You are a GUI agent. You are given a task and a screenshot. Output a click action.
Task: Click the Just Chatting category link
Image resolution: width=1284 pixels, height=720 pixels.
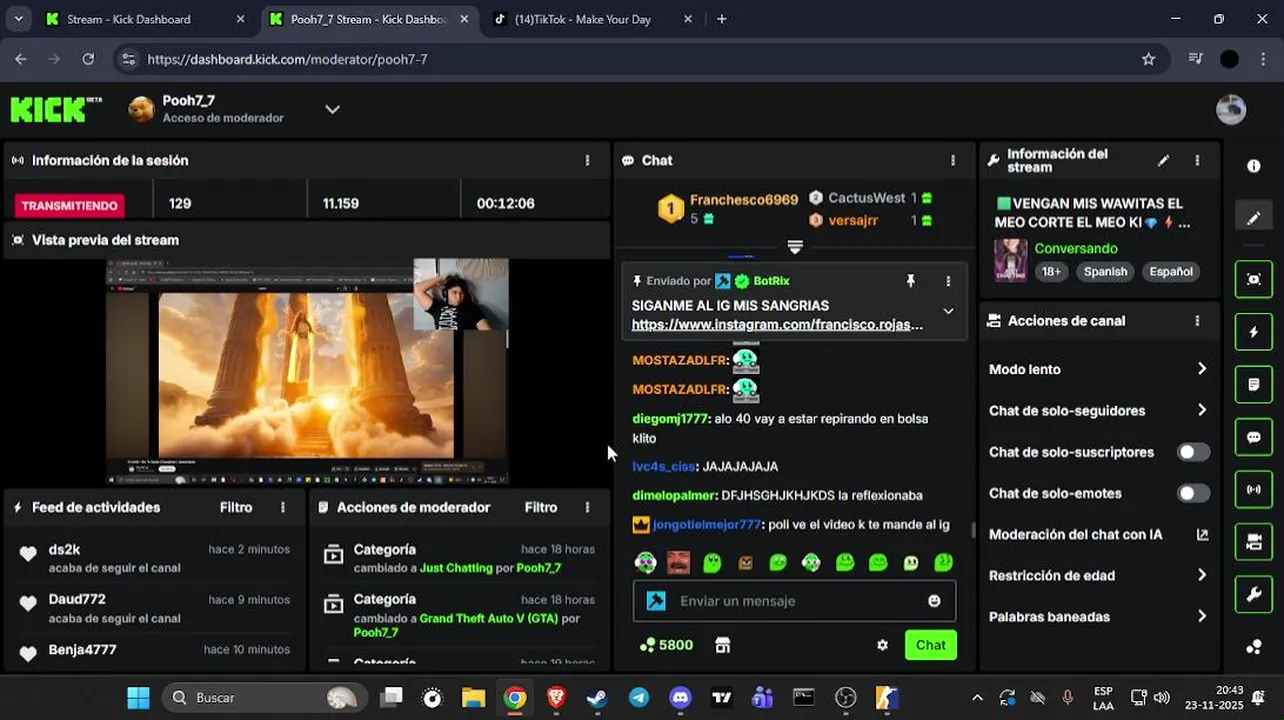(x=456, y=568)
